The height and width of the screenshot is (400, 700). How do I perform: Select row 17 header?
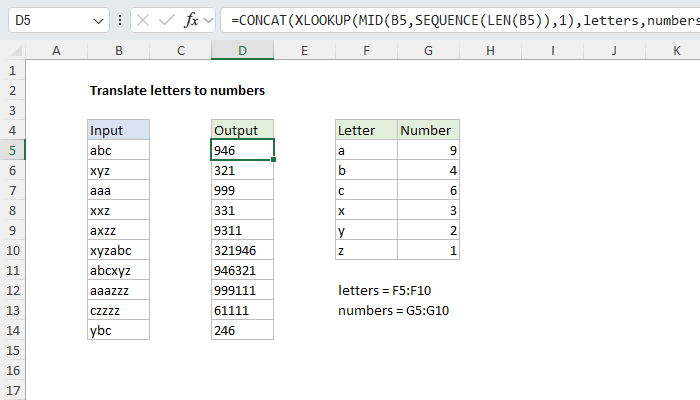(x=12, y=390)
